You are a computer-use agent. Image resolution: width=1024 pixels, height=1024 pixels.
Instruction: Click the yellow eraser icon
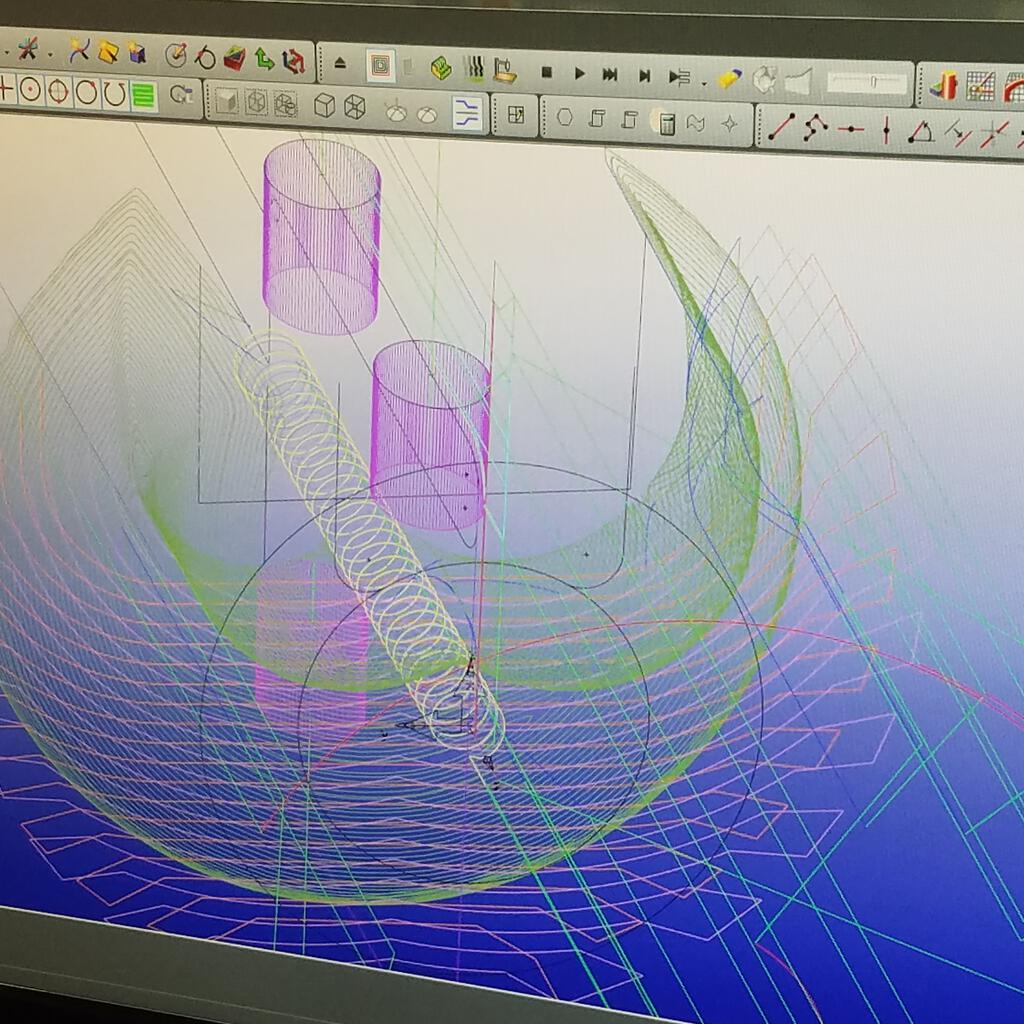[x=729, y=79]
